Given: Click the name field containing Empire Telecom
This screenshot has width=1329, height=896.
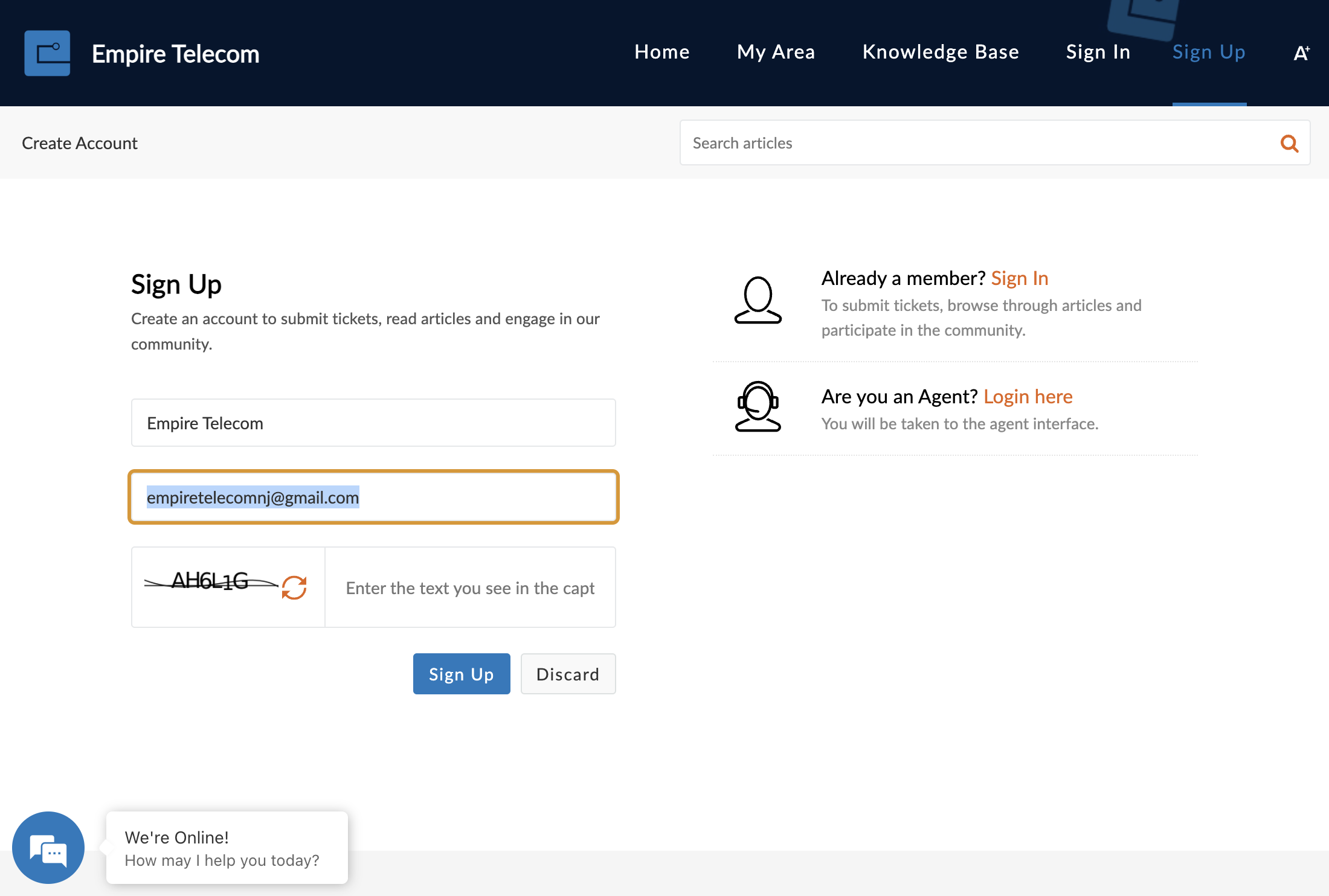Looking at the screenshot, I should 373,423.
